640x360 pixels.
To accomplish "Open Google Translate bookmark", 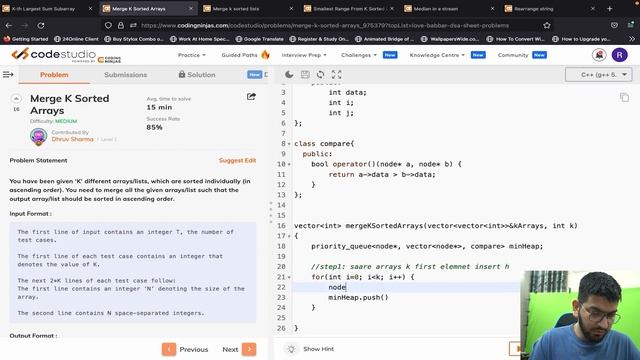I will (260, 39).
